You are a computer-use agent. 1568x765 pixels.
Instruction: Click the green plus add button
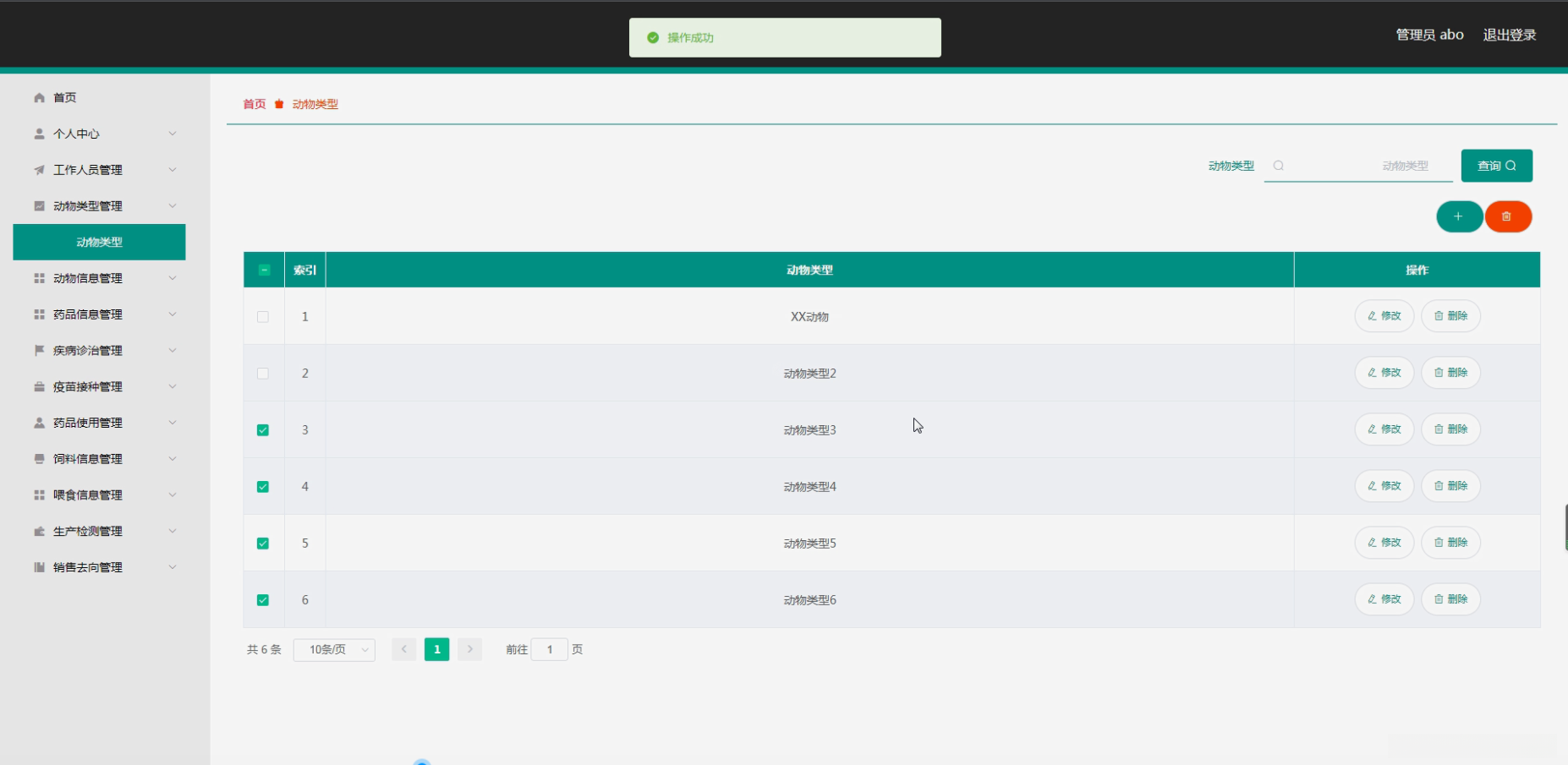click(1459, 216)
